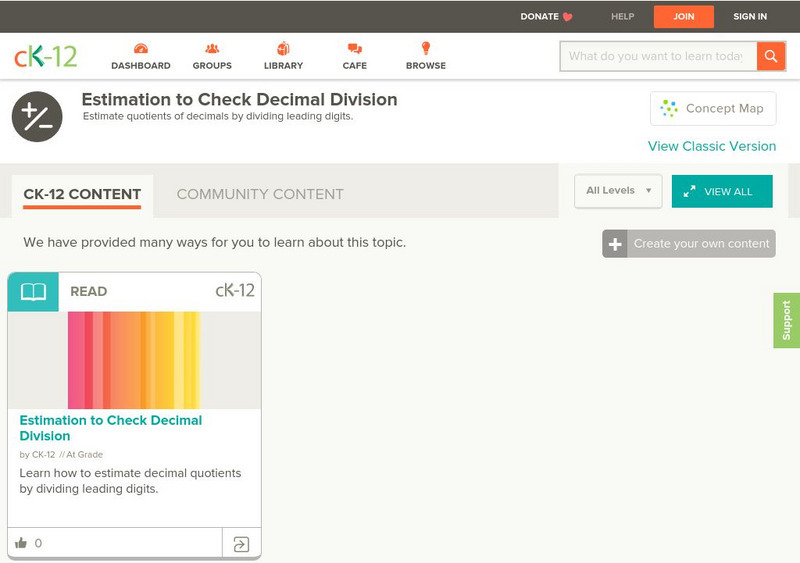The width and height of the screenshot is (800, 563).
Task: Click the plus/minus math subject icon
Action: tap(37, 117)
